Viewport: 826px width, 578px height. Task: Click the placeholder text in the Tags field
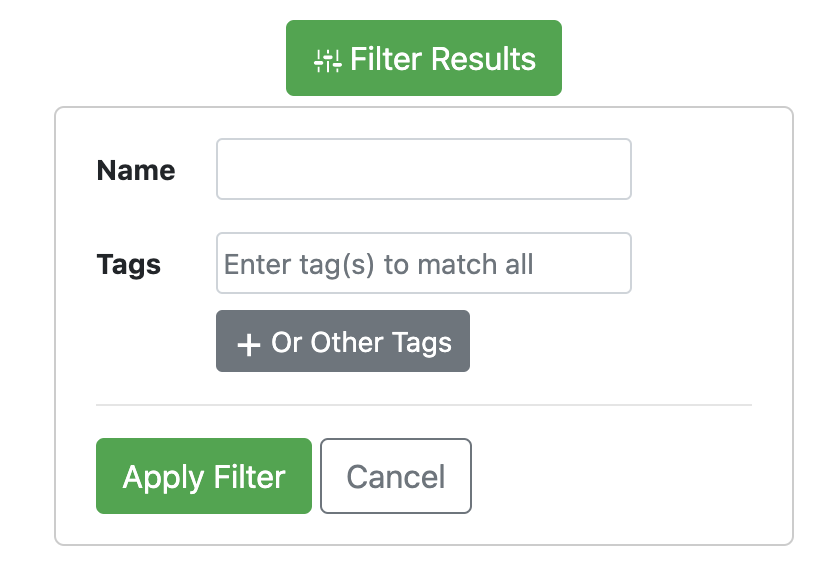tap(379, 264)
